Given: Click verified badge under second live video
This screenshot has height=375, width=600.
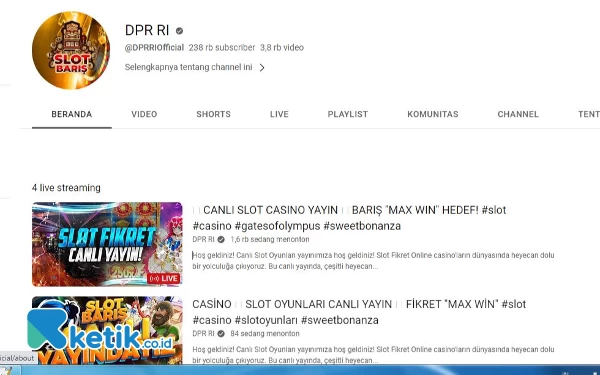Looking at the screenshot, I should pos(221,334).
